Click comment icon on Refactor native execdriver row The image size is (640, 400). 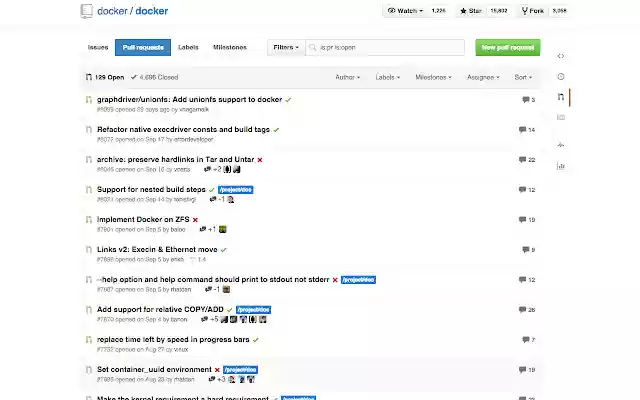pos(522,130)
